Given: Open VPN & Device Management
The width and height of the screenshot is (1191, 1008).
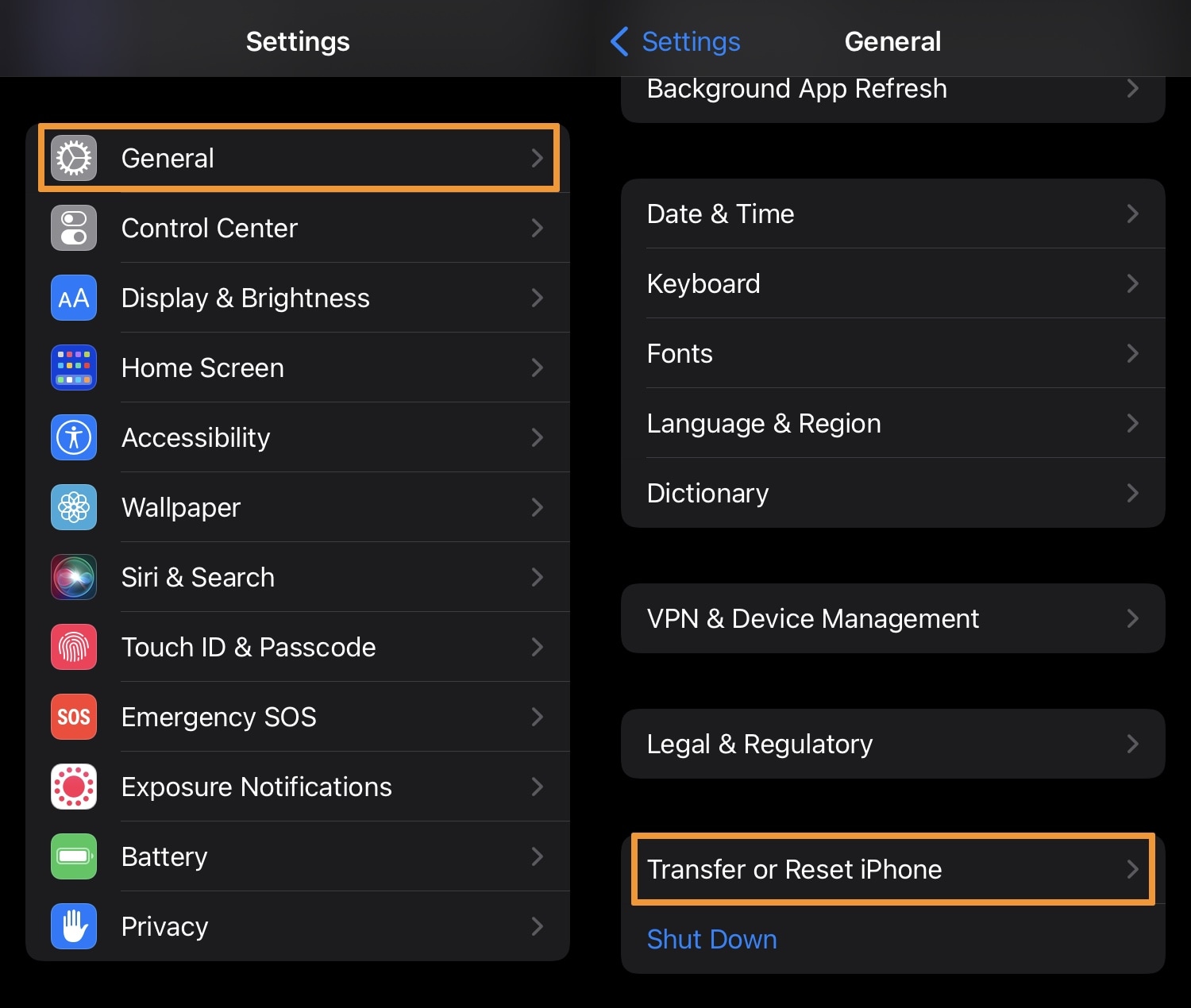Looking at the screenshot, I should click(893, 618).
